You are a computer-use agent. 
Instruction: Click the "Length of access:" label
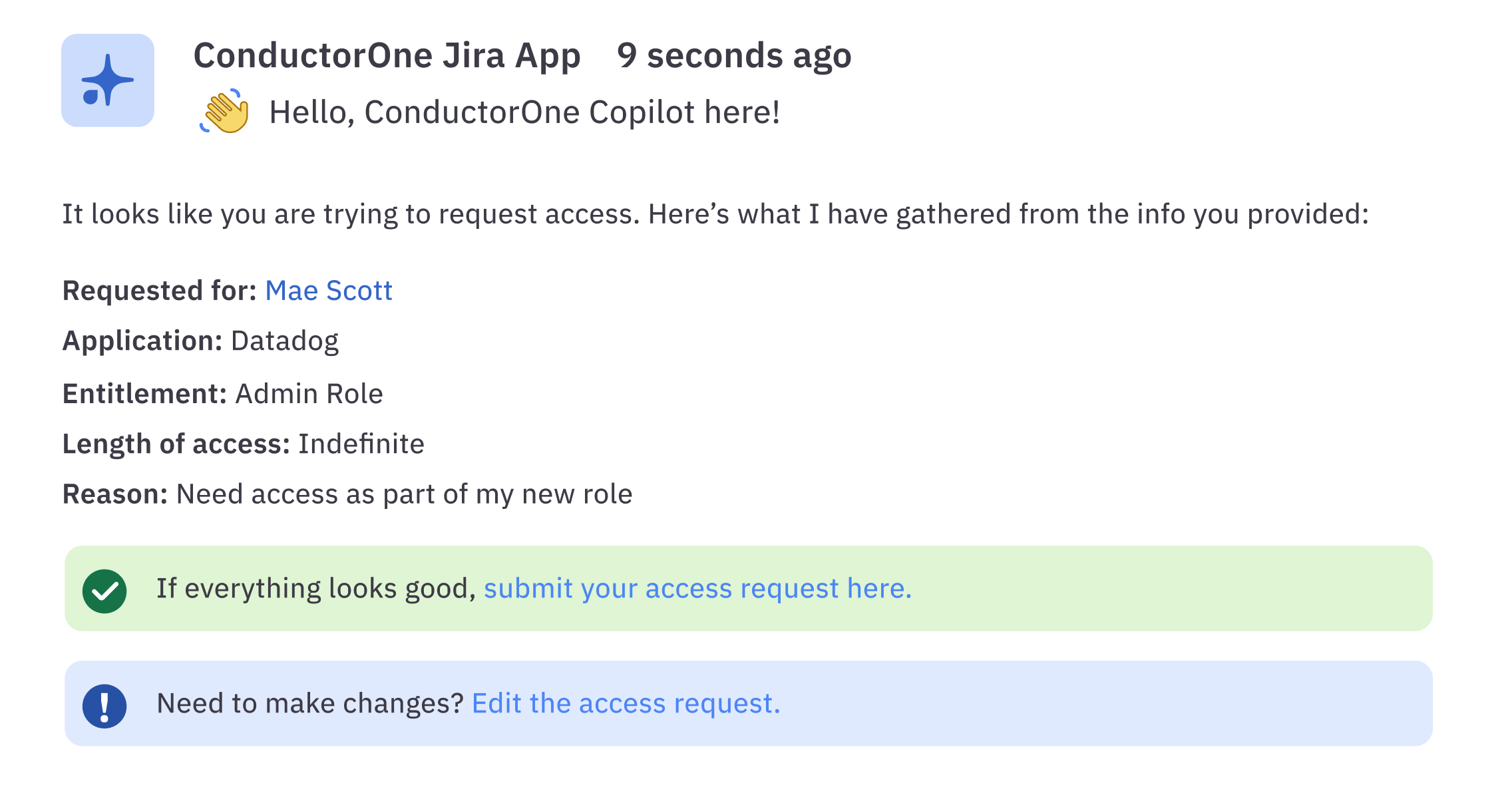tap(176, 444)
